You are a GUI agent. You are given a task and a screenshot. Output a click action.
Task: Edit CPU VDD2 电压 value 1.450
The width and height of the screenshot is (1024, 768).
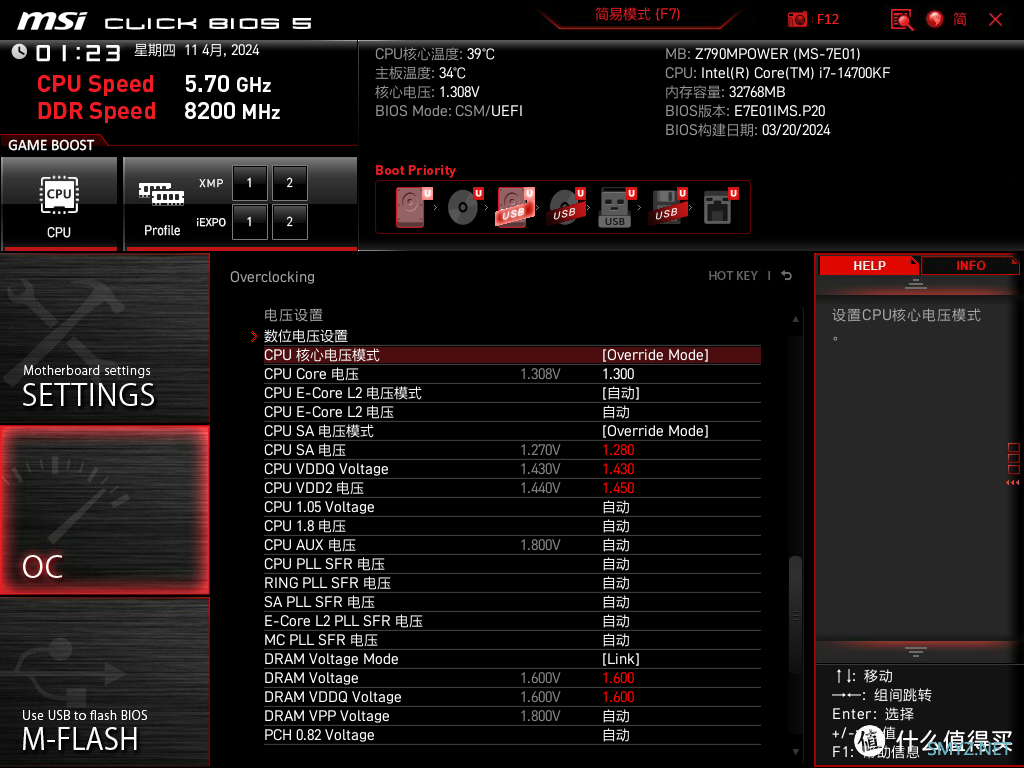tap(618, 488)
